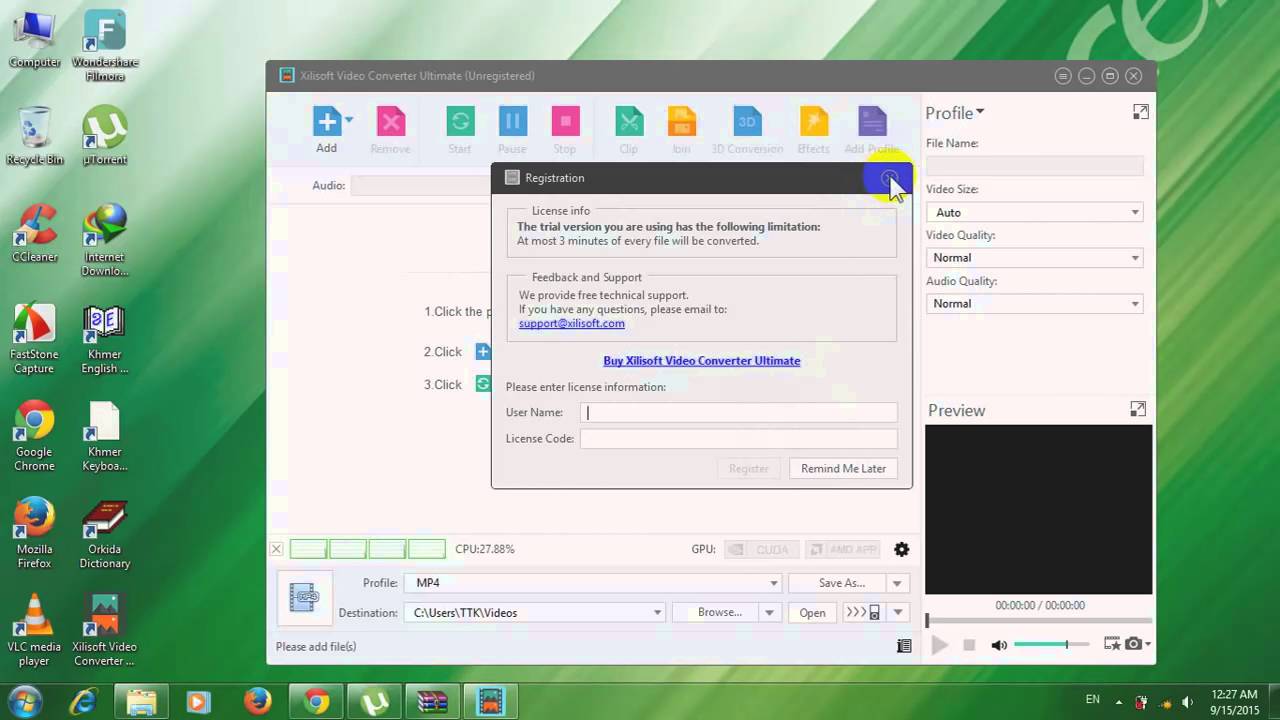Switch to WinRAR in the taskbar
1280x720 pixels.
coord(432,702)
